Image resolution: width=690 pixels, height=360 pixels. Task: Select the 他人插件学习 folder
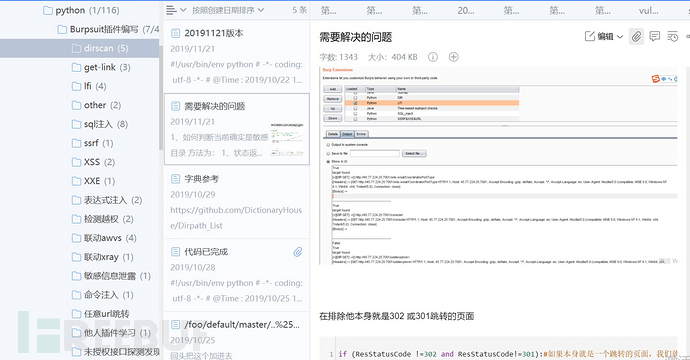[111, 332]
